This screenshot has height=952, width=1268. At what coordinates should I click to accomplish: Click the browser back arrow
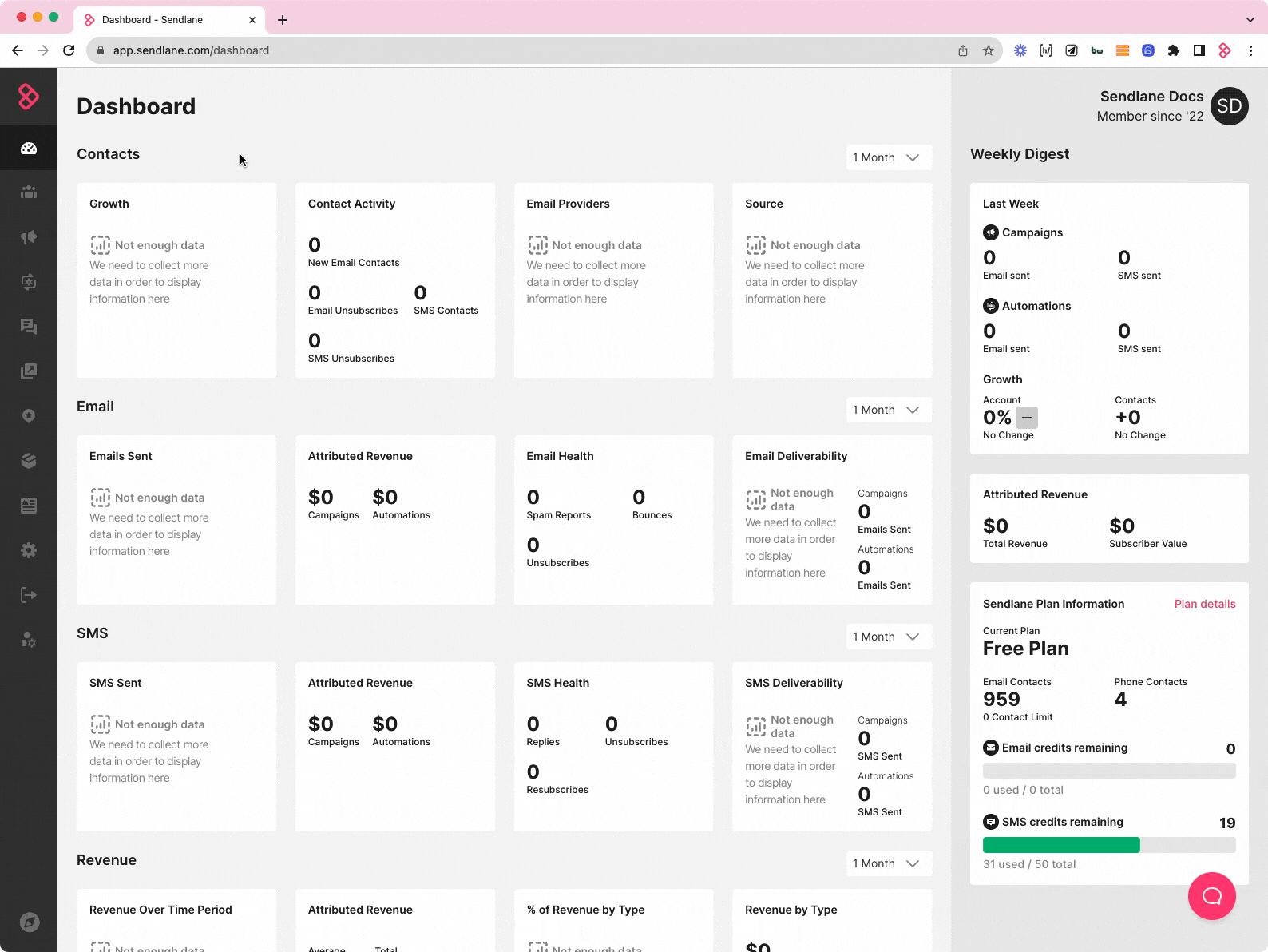click(18, 50)
